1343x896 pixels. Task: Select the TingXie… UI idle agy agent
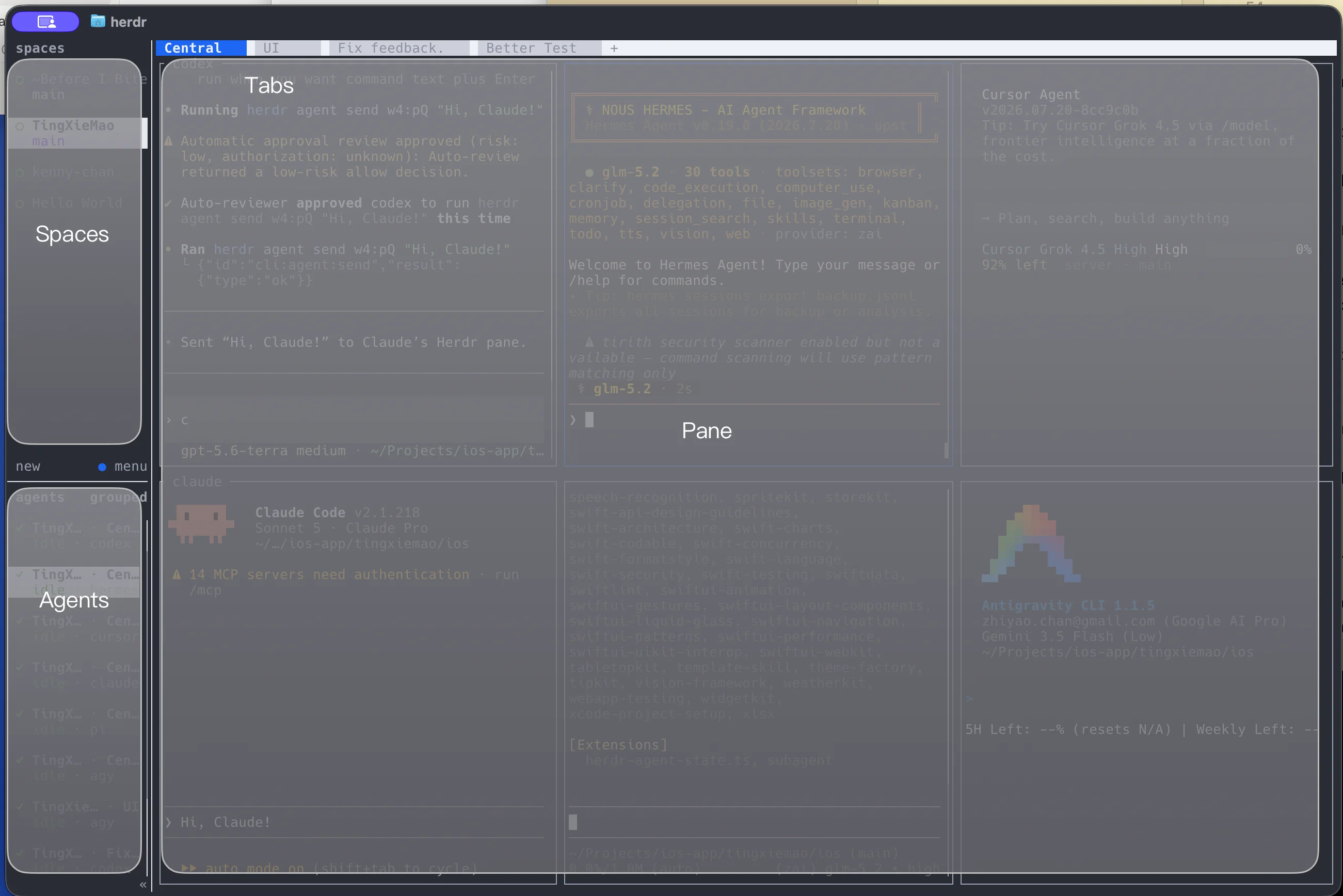coord(74,814)
